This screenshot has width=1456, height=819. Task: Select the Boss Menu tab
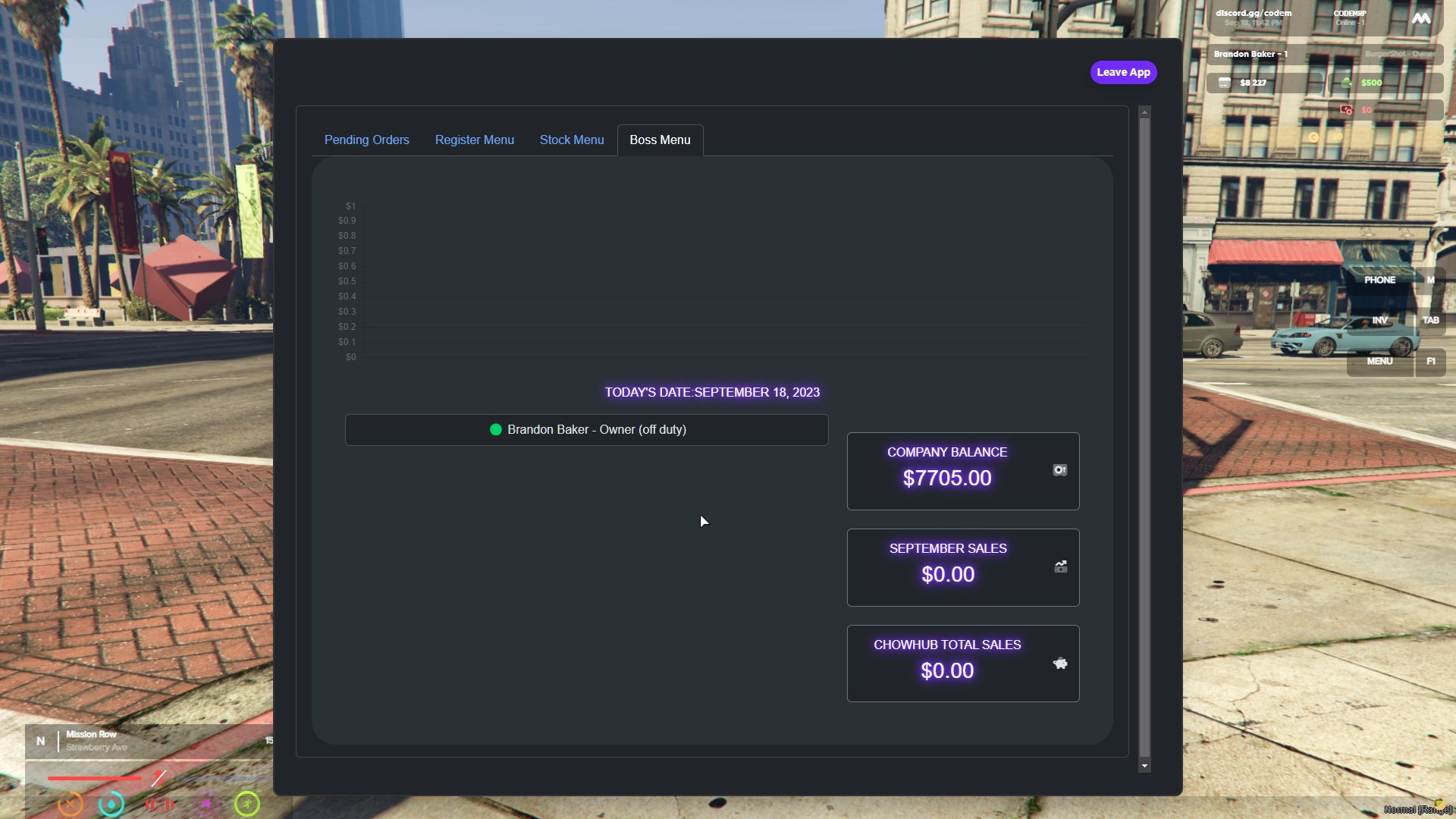click(660, 140)
